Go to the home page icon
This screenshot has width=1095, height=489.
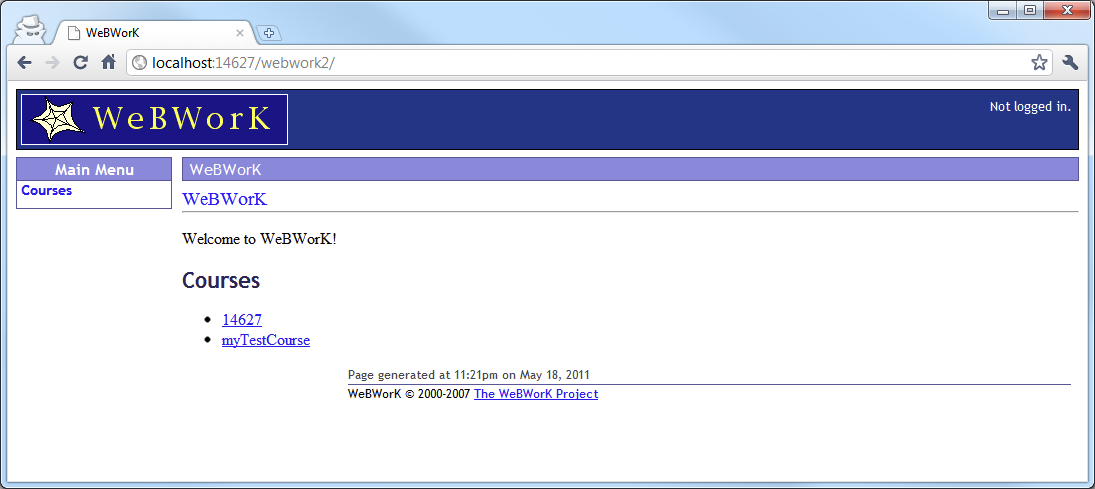[x=108, y=63]
